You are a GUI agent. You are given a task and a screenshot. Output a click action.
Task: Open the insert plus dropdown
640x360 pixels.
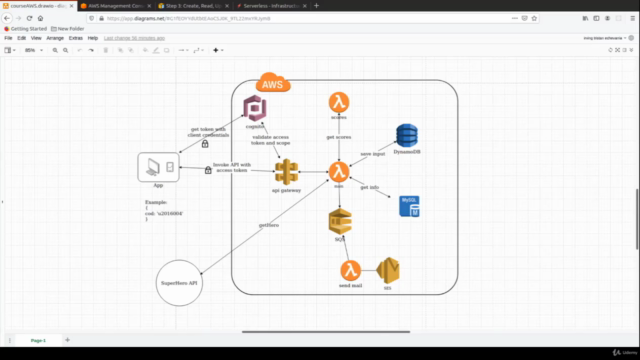[x=218, y=50]
